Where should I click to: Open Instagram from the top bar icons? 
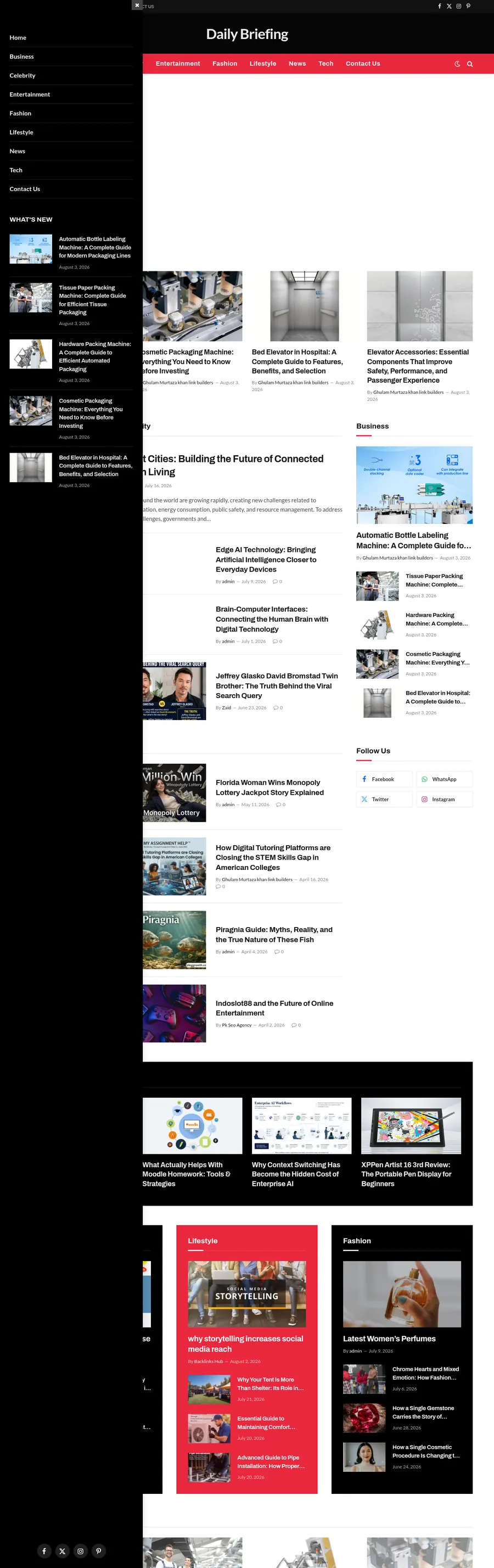coord(459,6)
